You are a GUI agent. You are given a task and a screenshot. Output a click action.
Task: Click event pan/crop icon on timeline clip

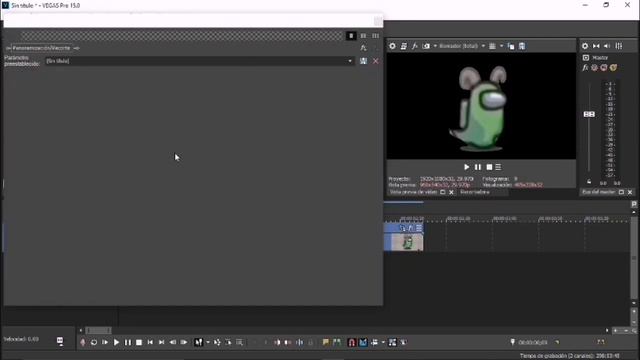click(402, 228)
